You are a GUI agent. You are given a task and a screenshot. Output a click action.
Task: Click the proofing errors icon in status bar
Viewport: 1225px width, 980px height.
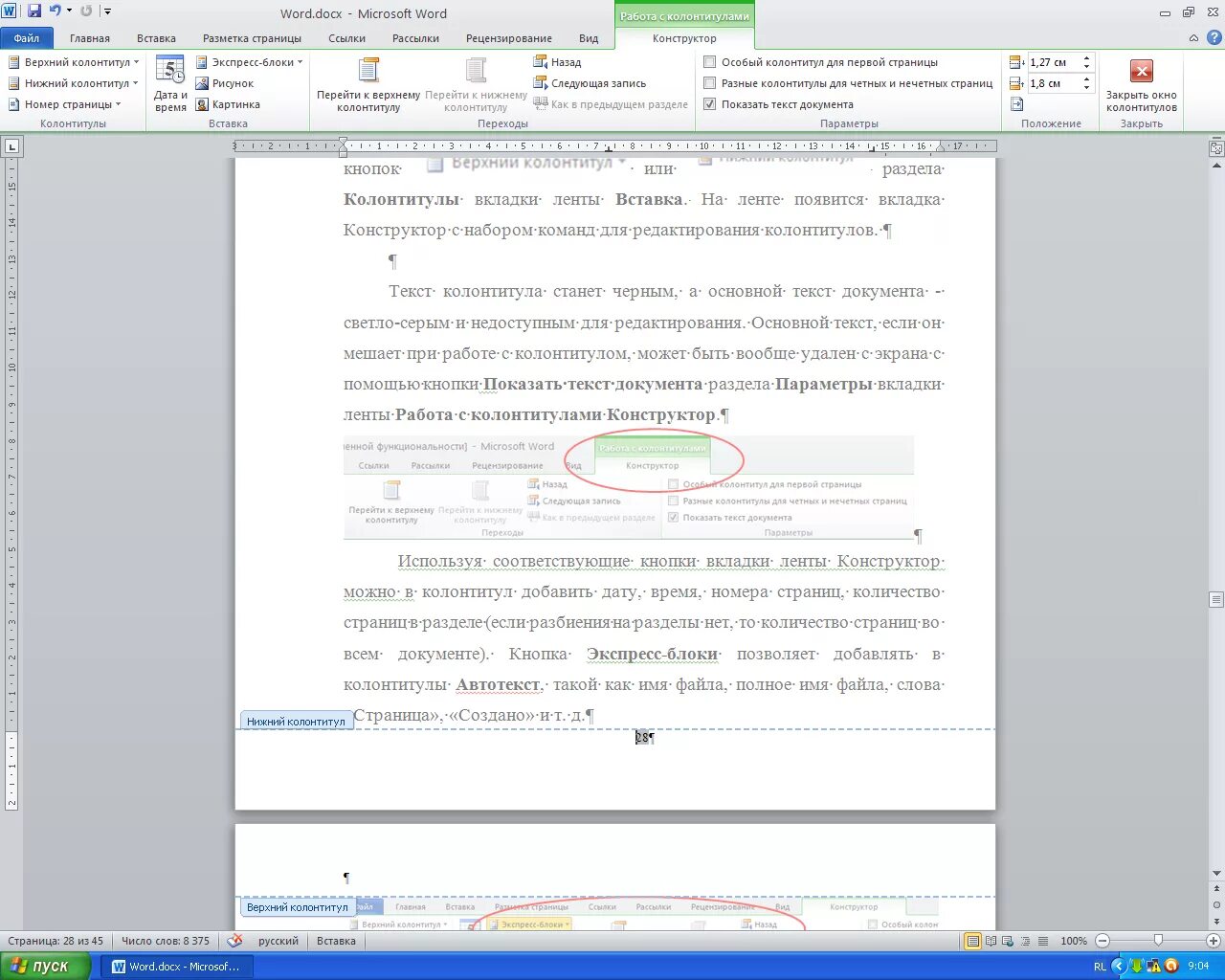tap(235, 941)
